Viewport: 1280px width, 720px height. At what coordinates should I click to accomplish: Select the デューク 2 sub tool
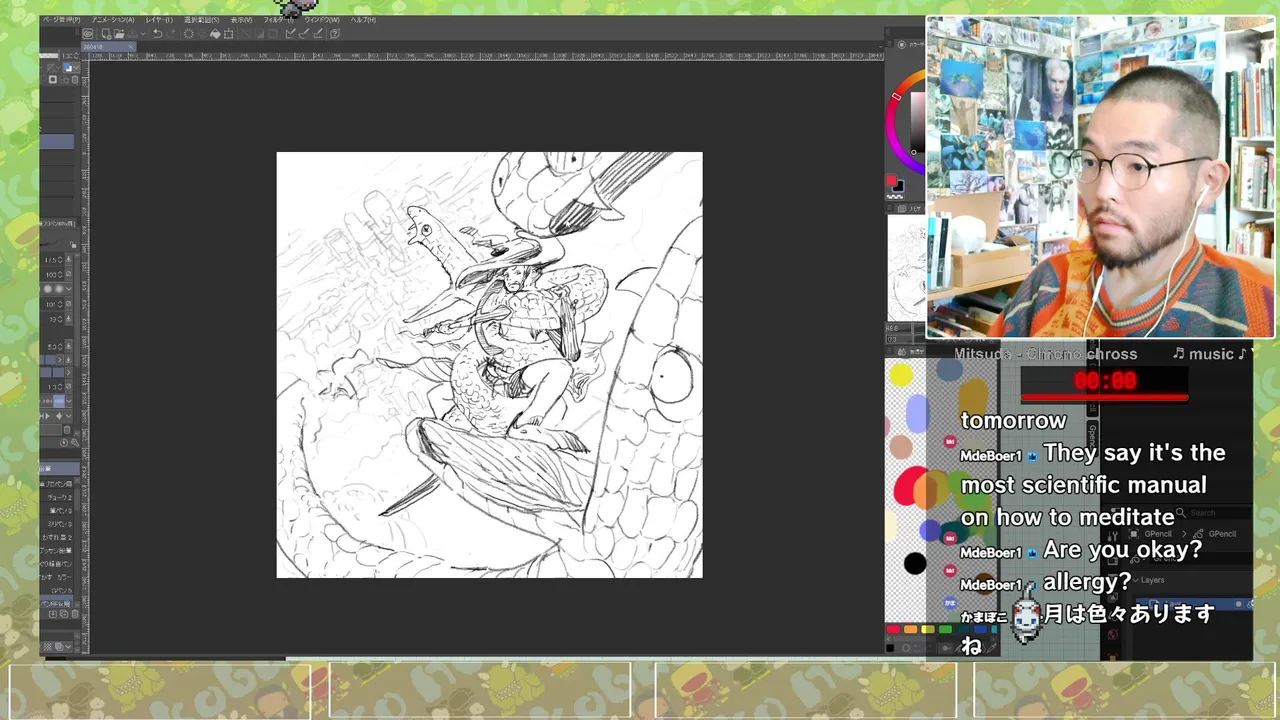tap(57, 497)
